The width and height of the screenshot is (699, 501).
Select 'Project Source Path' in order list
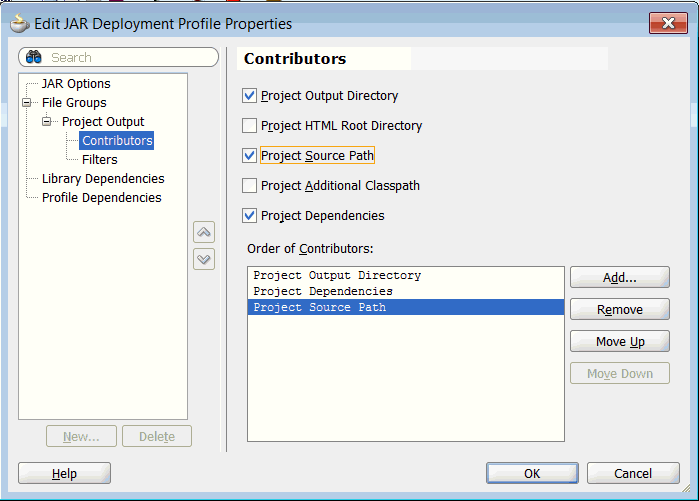(406, 307)
